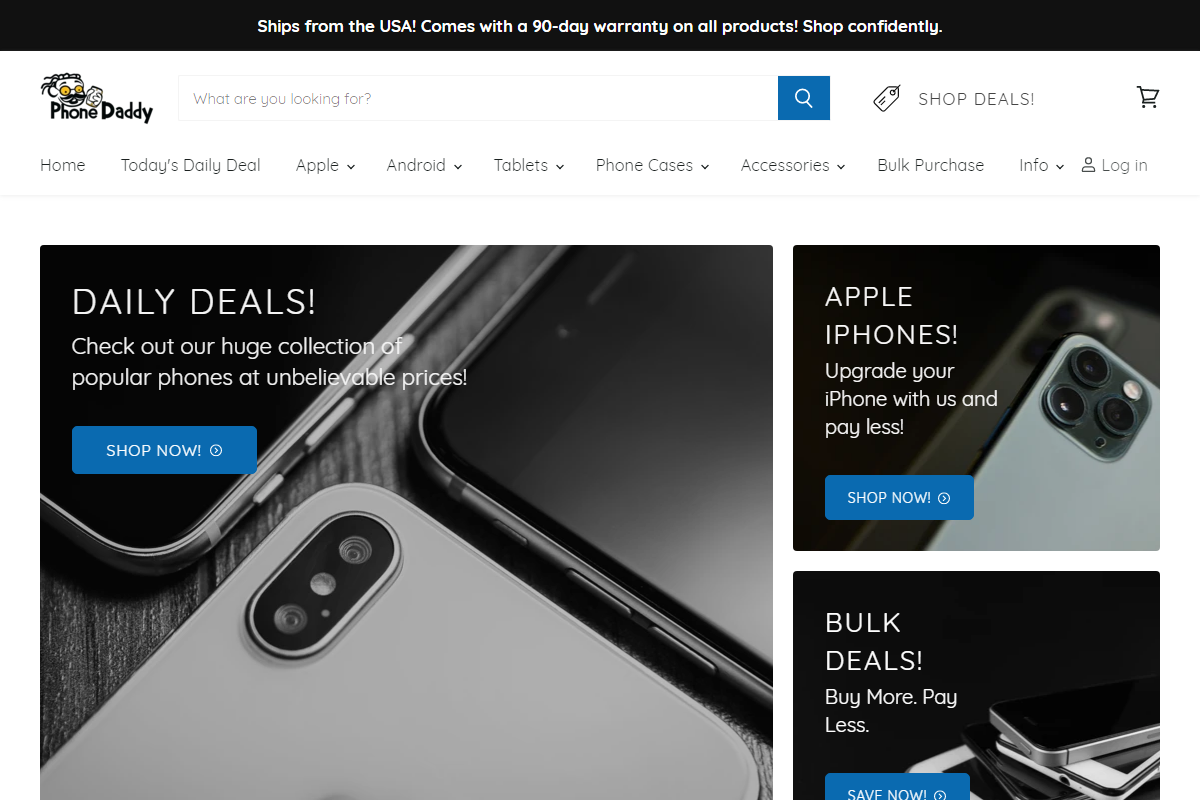Click SHOP NOW under Apple iPhones
Screen dimensions: 1200x800
(x=899, y=497)
